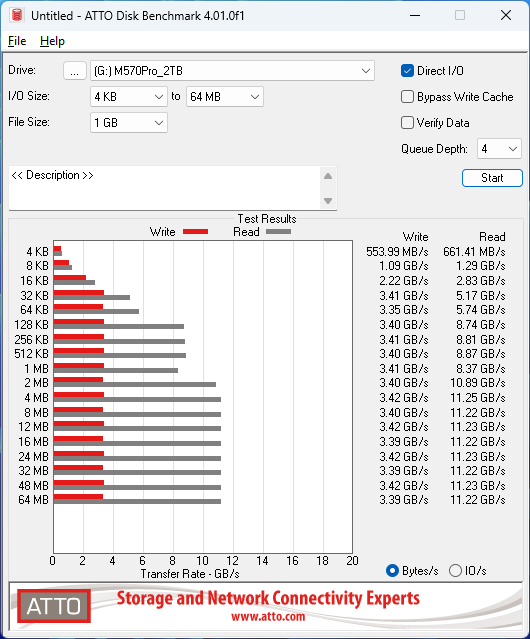Click the description scroll down arrow

tap(328, 201)
